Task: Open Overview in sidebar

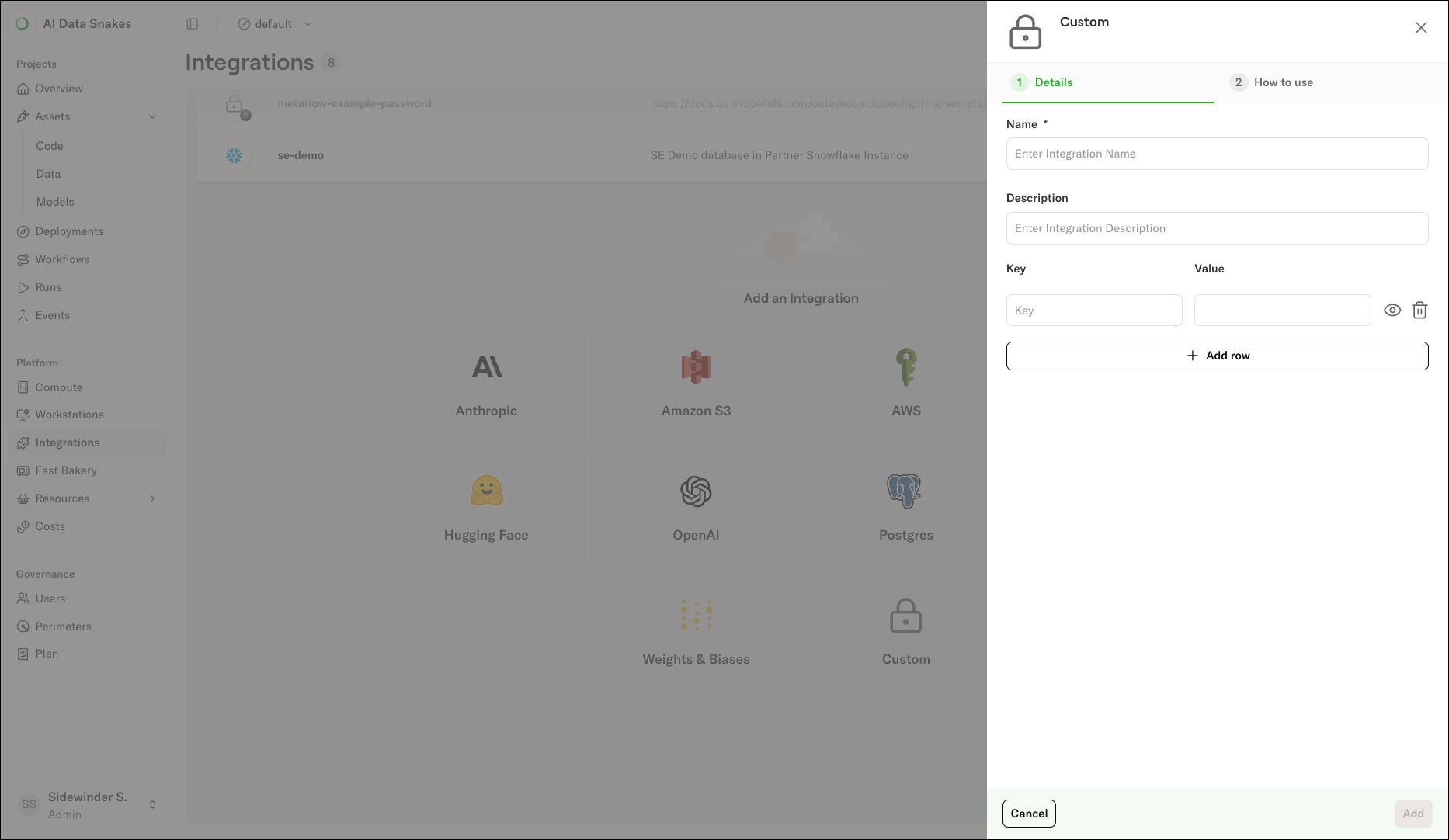Action: tap(59, 89)
